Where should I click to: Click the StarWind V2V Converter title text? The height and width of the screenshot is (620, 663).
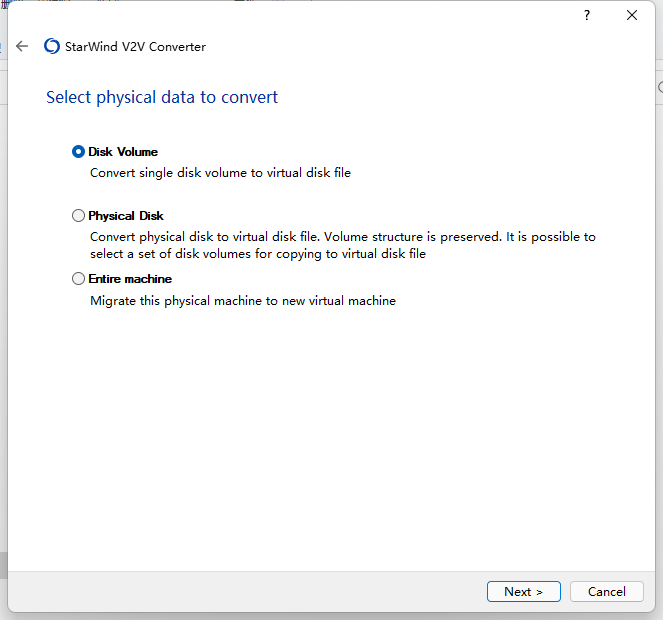(135, 47)
